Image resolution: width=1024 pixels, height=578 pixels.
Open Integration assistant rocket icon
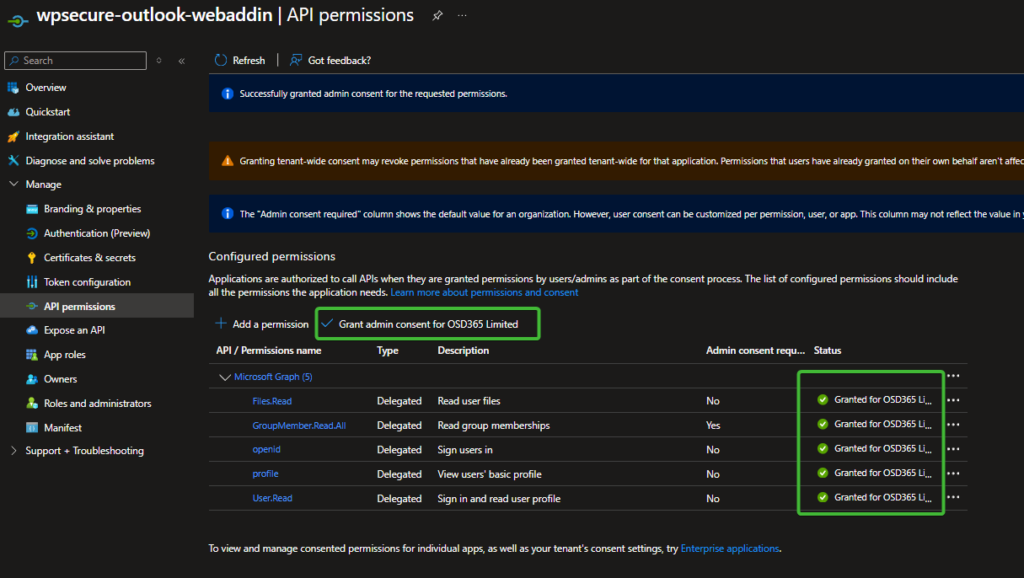tap(14, 136)
